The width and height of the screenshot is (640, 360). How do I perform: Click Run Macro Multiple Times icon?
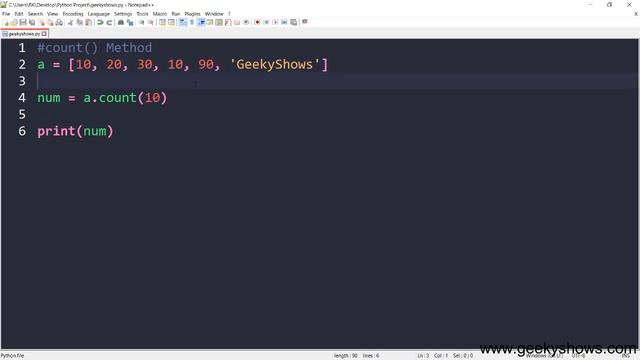point(284,22)
